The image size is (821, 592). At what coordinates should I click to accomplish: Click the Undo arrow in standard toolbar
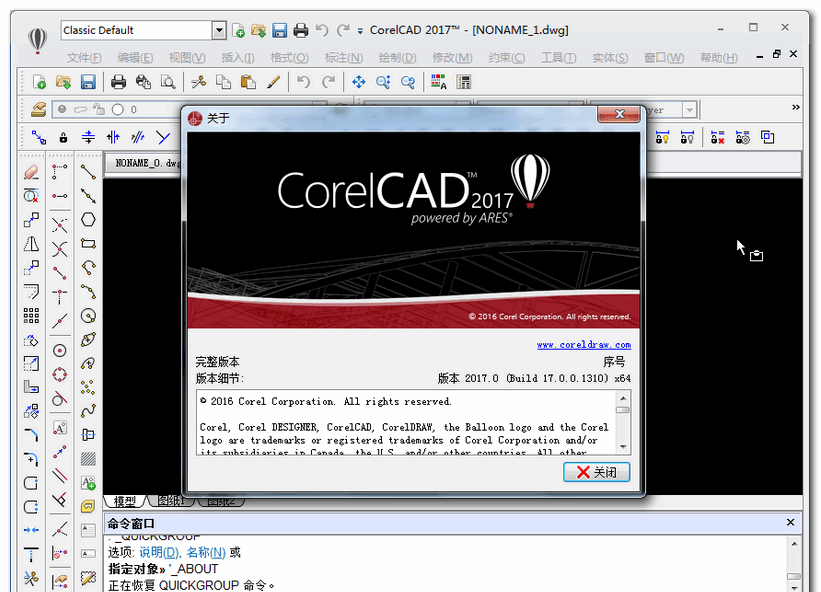coord(303,82)
